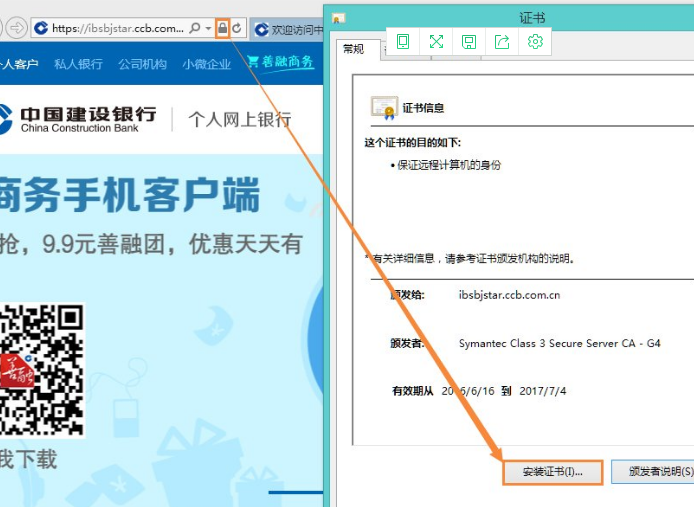Open the address bar dropdown arrow
Viewport: 694px width, 507px height.
click(x=208, y=29)
